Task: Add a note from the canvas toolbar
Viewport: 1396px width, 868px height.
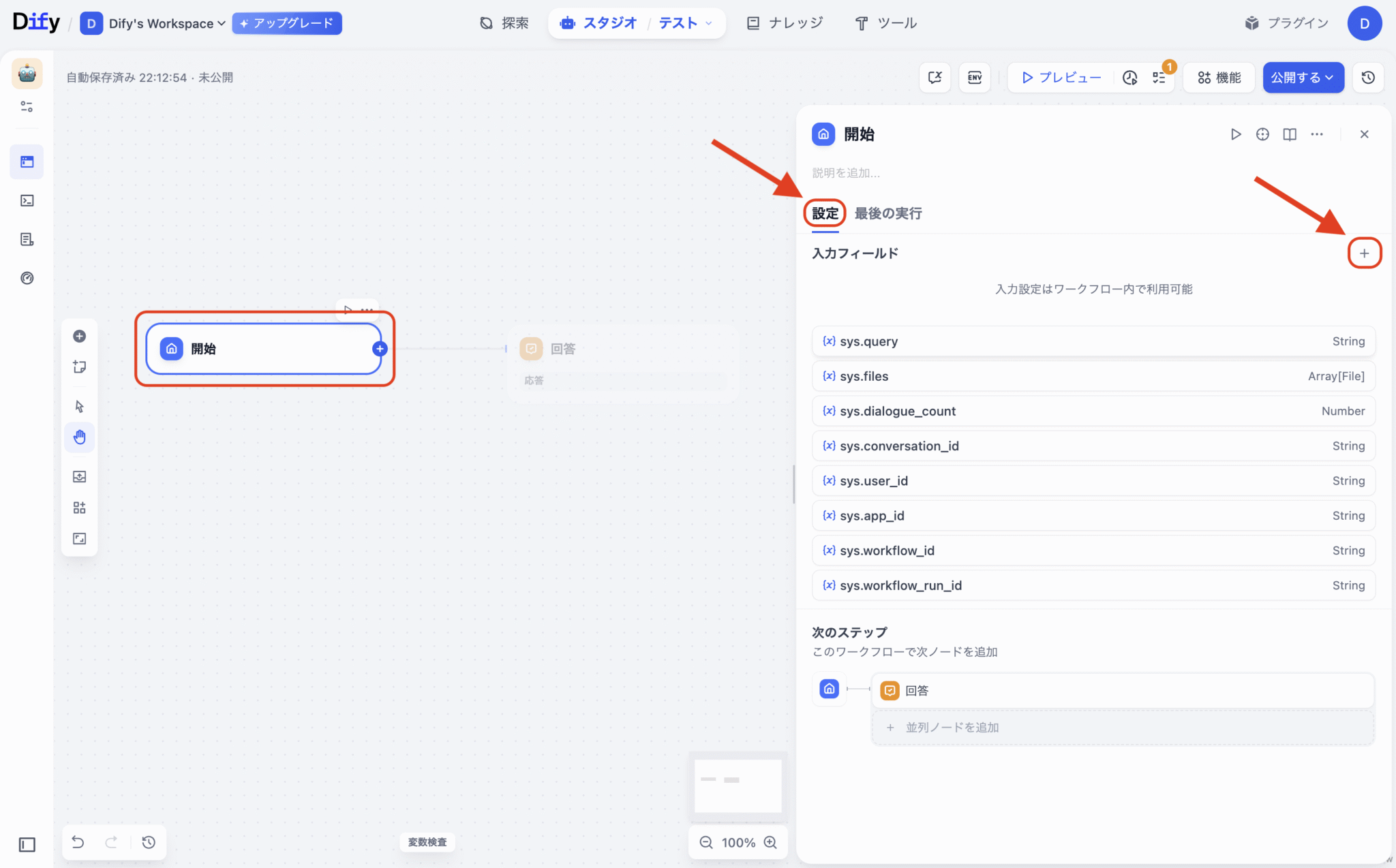Action: tap(80, 367)
